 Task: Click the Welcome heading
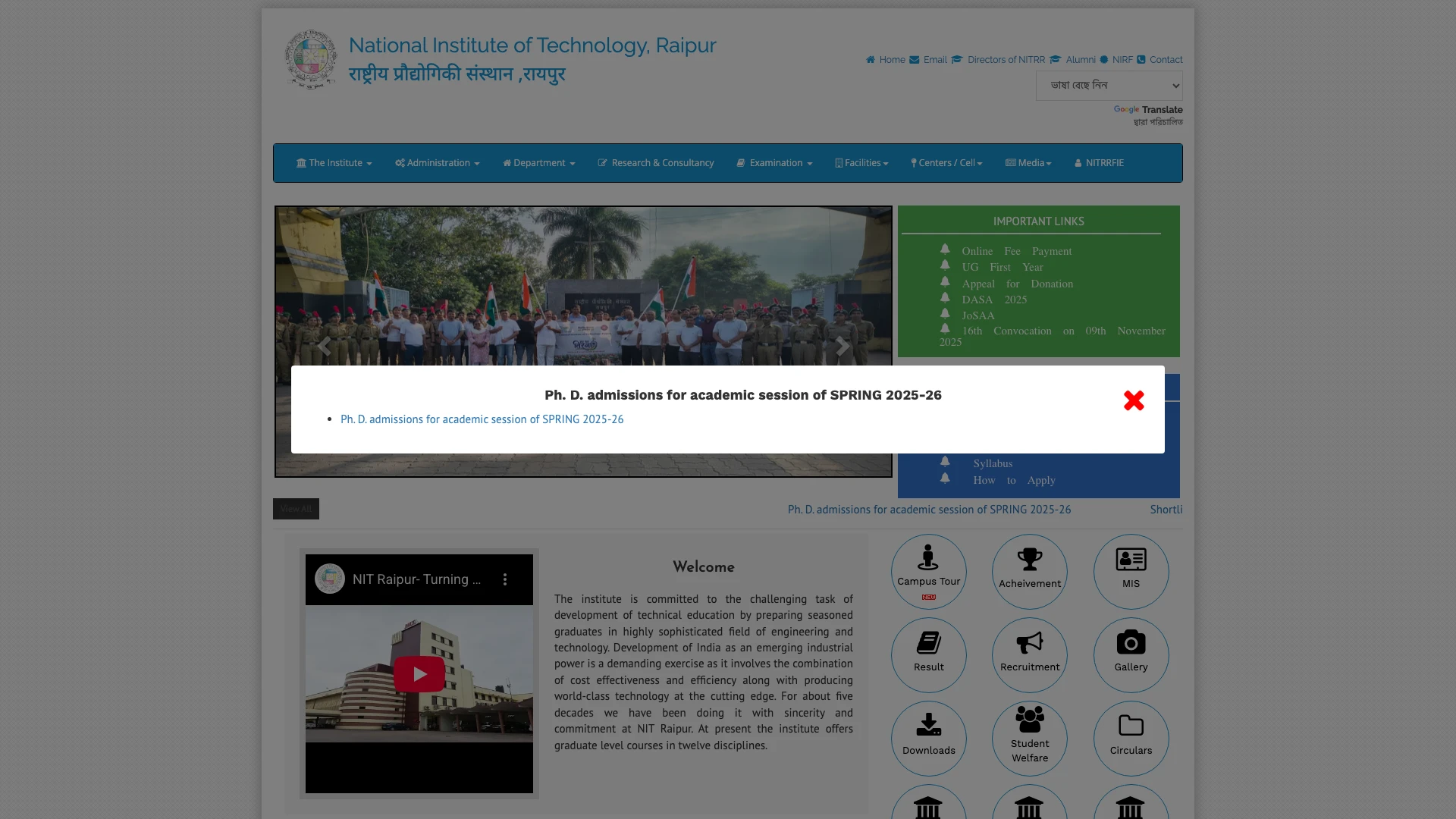(703, 567)
